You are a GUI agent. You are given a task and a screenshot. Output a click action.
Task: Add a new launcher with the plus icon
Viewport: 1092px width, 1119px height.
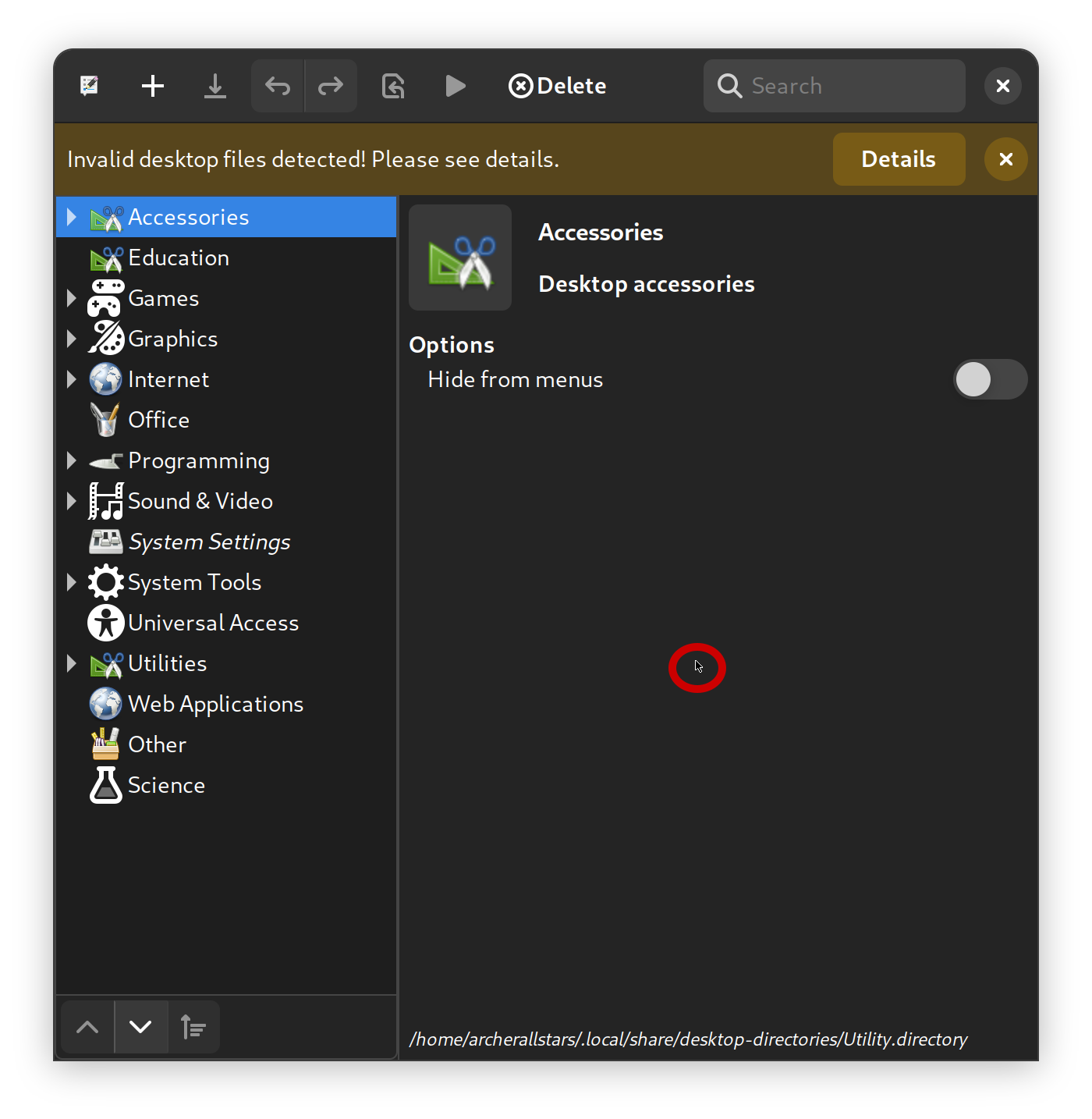[153, 86]
